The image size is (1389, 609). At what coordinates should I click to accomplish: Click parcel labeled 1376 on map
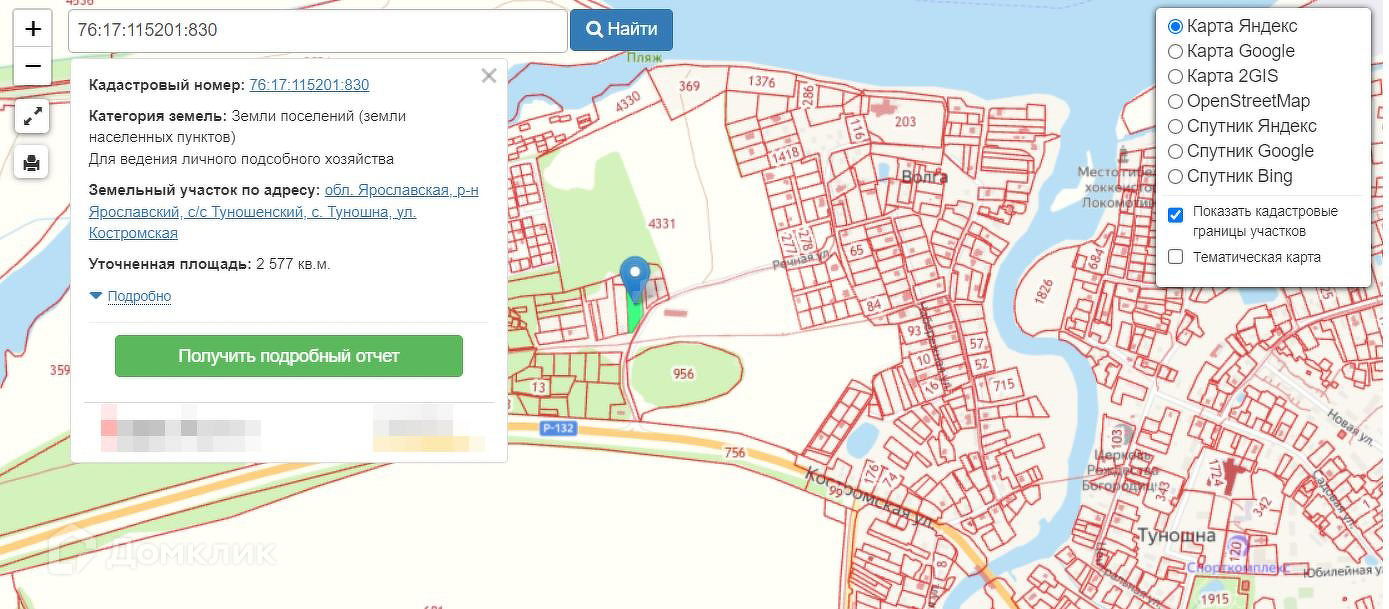click(761, 81)
